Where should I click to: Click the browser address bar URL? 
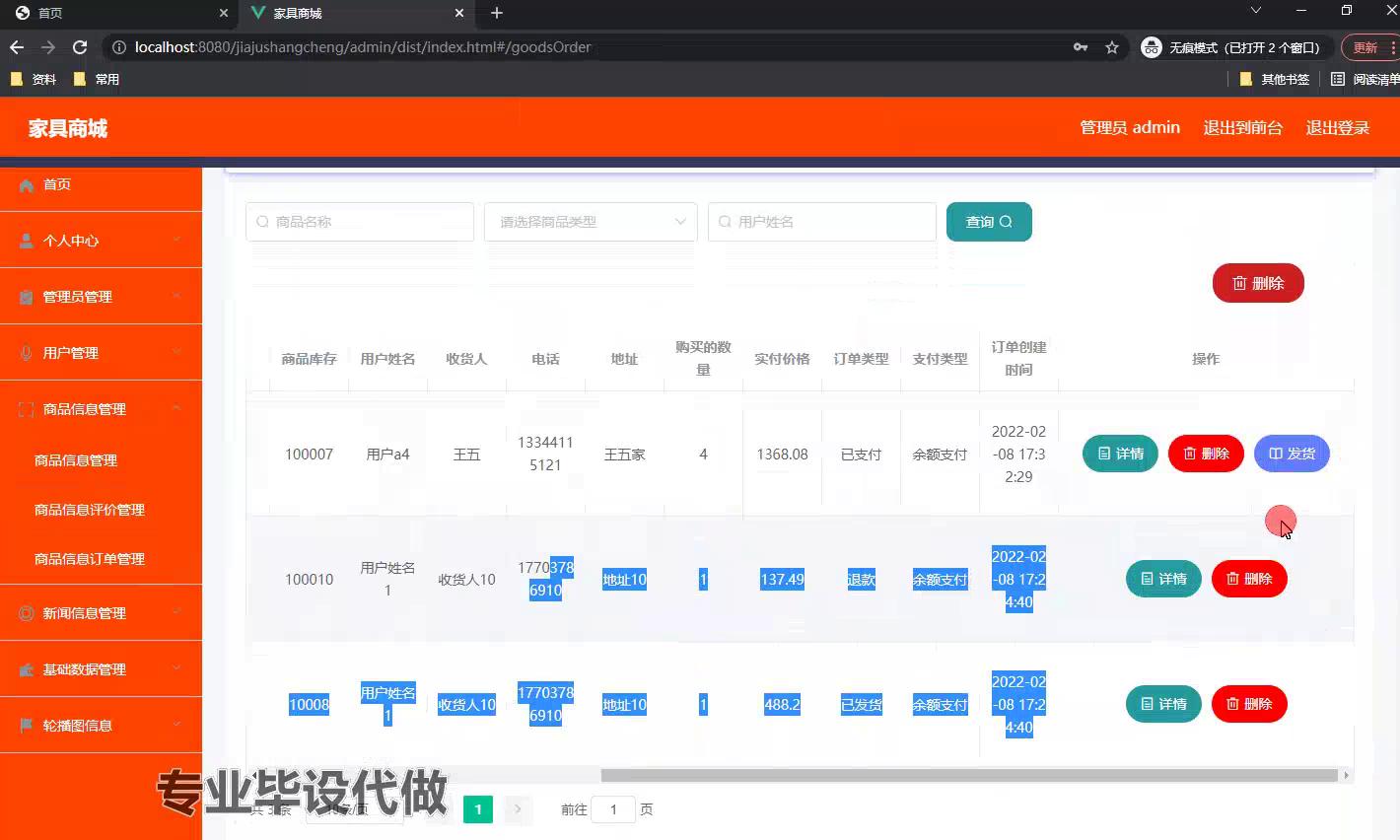363,47
